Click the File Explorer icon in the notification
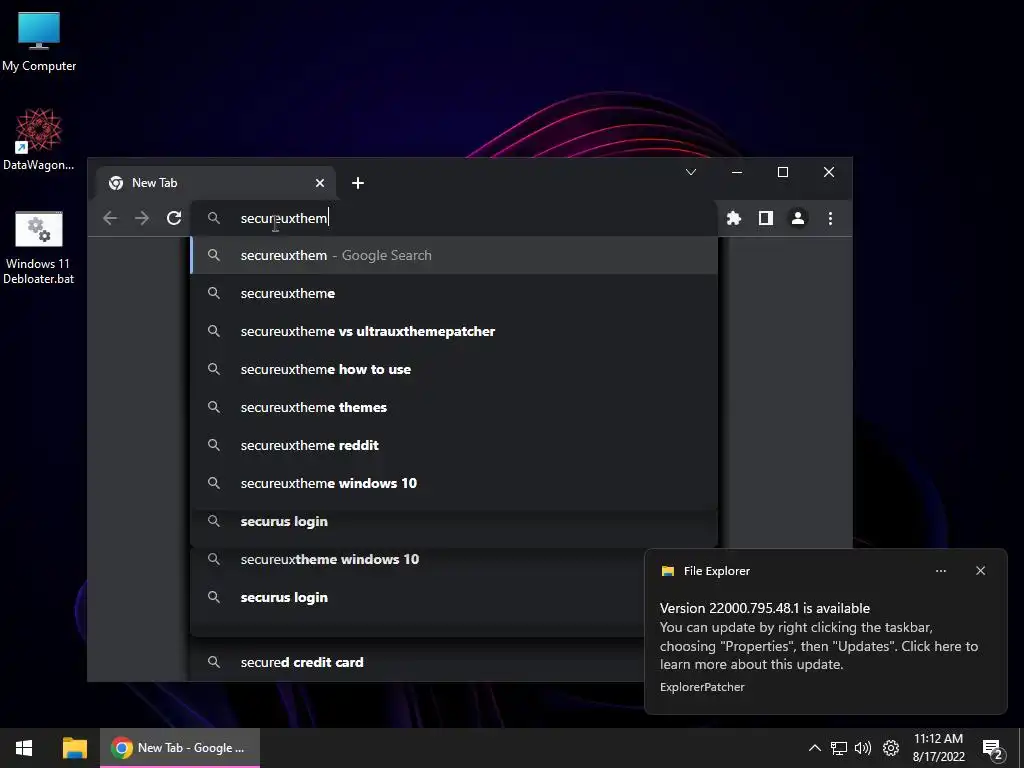The width and height of the screenshot is (1024, 768). pyautogui.click(x=667, y=571)
